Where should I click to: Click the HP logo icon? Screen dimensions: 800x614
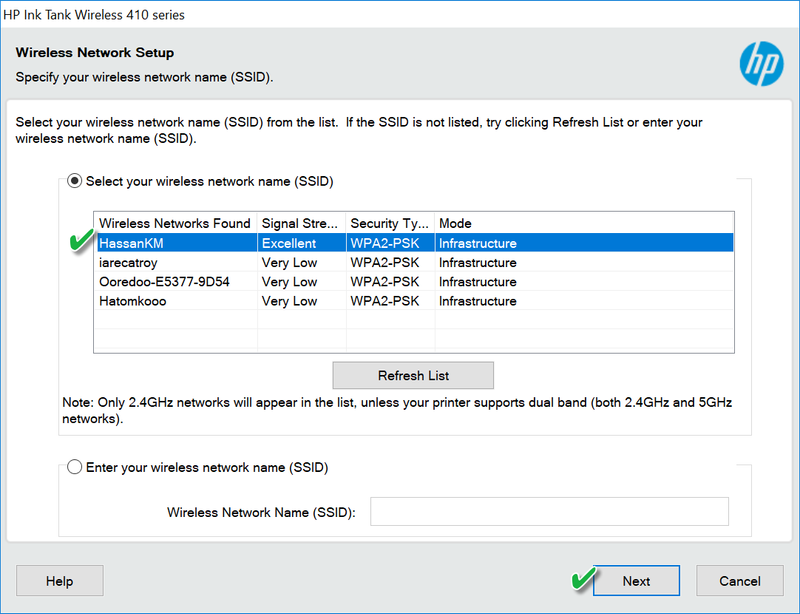(x=761, y=63)
